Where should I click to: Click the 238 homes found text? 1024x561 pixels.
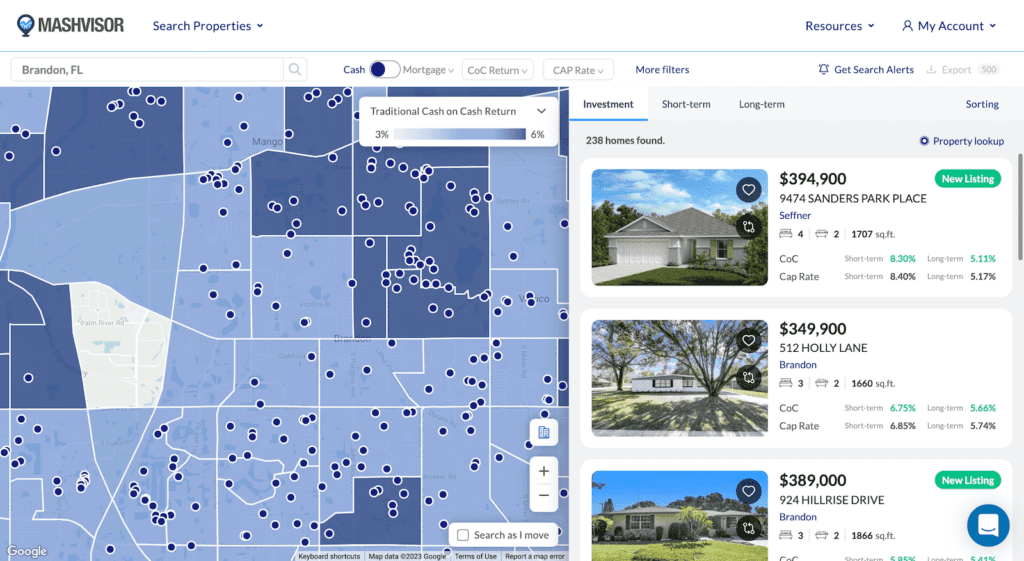(x=625, y=140)
